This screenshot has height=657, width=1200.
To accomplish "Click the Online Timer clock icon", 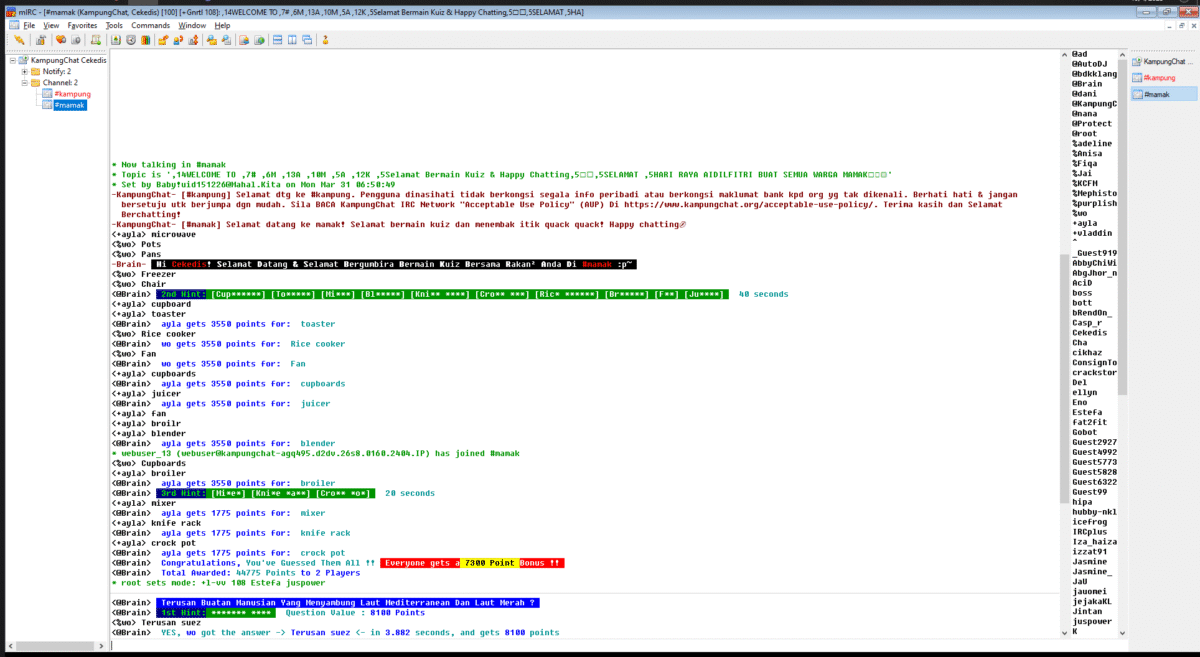I will point(130,40).
